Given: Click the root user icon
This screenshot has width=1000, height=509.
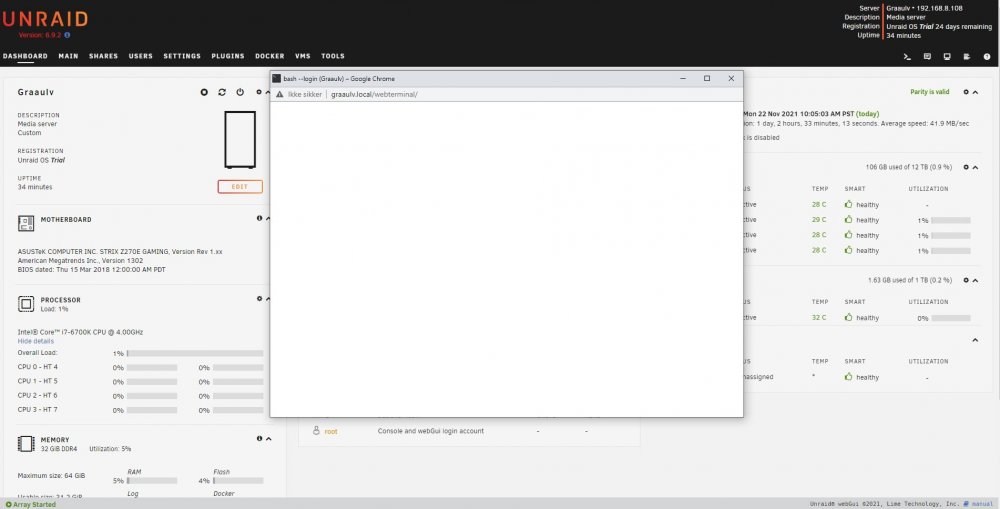Looking at the screenshot, I should click(x=316, y=431).
